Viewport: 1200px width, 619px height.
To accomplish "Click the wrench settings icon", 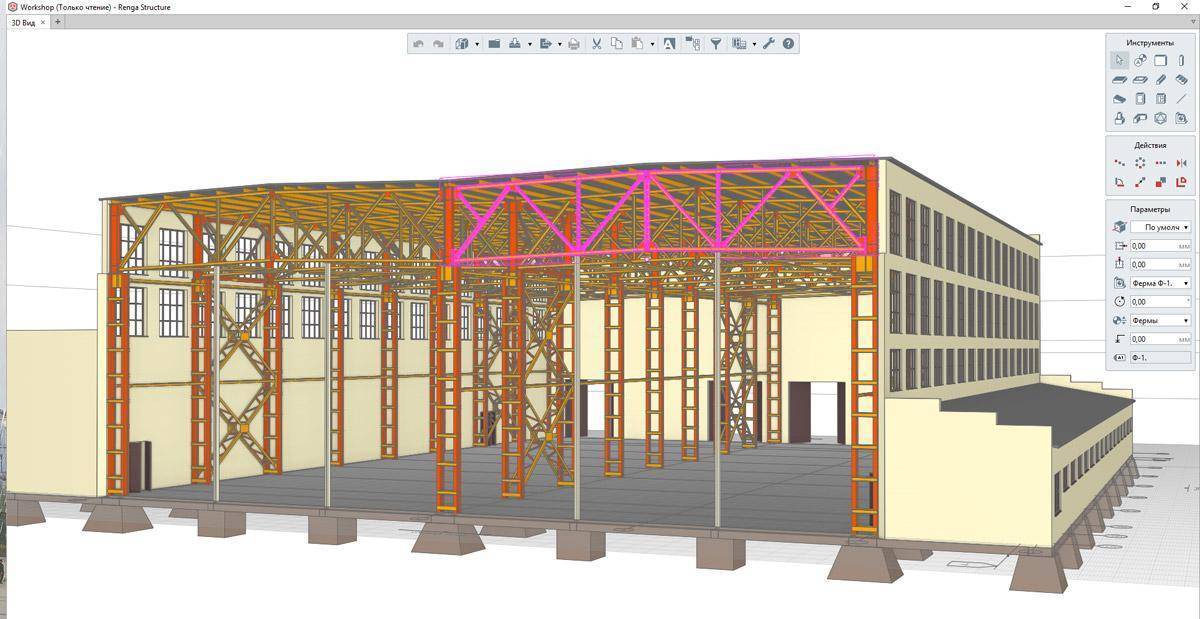I will click(x=768, y=44).
